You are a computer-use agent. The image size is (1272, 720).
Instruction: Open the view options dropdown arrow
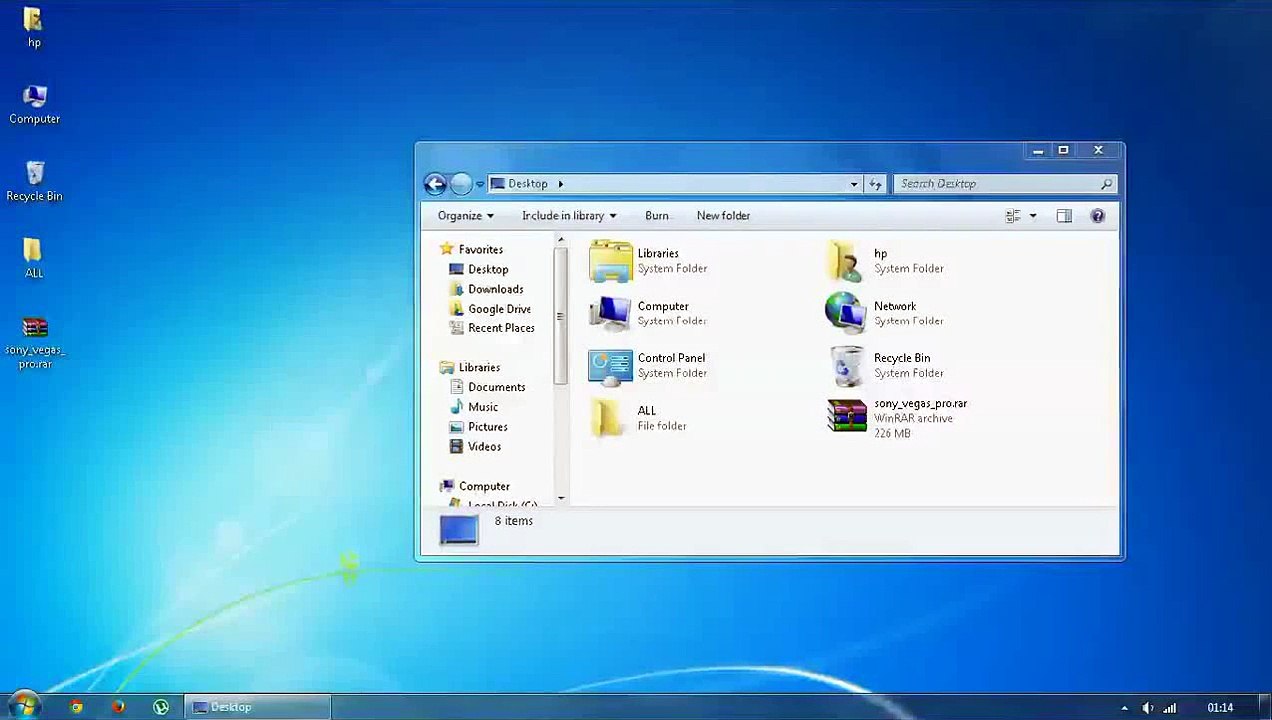pos(1033,216)
